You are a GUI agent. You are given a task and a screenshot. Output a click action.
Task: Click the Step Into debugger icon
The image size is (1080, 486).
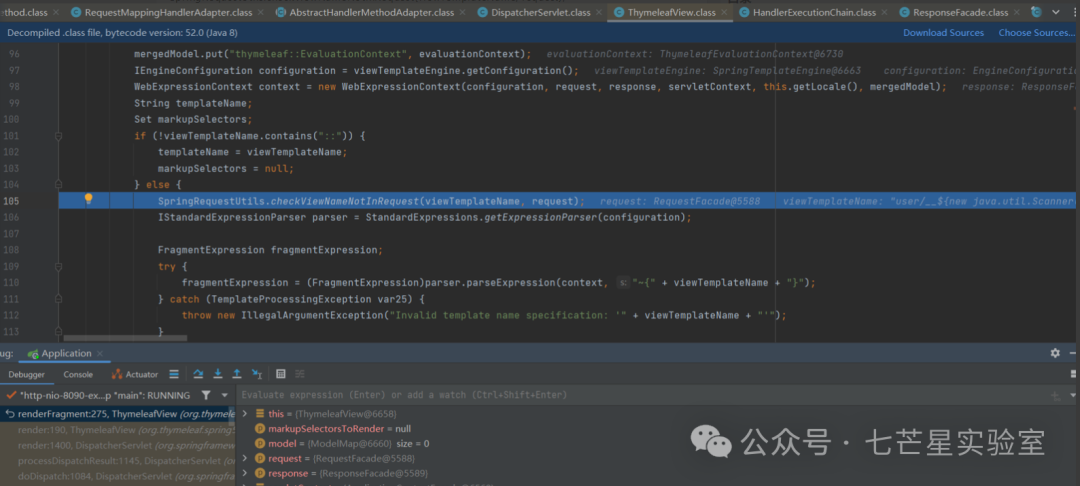[218, 374]
